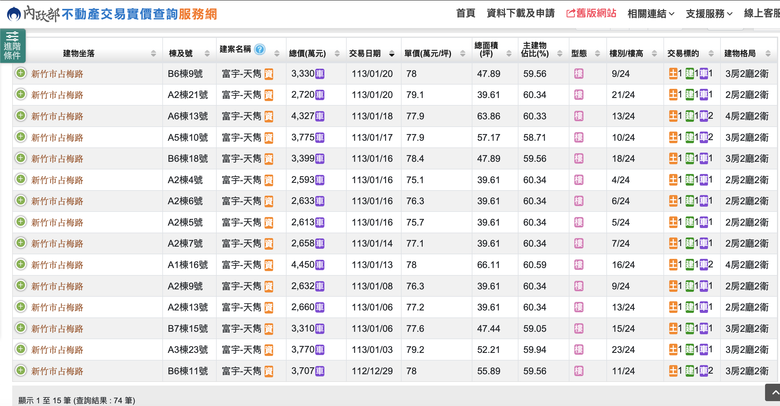Click the scroll-to-top arrow button
This screenshot has height=406, width=780.
click(x=773, y=392)
